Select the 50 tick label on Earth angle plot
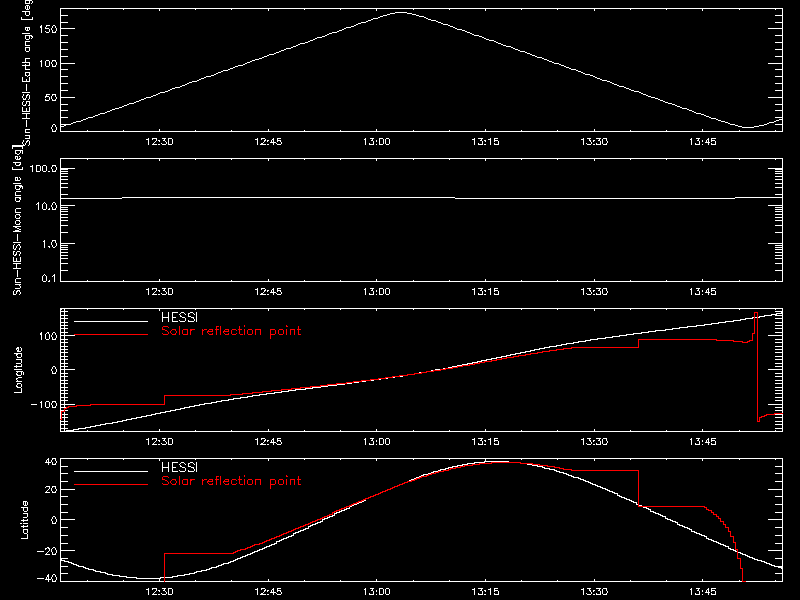This screenshot has height=600, width=800. 51,97
